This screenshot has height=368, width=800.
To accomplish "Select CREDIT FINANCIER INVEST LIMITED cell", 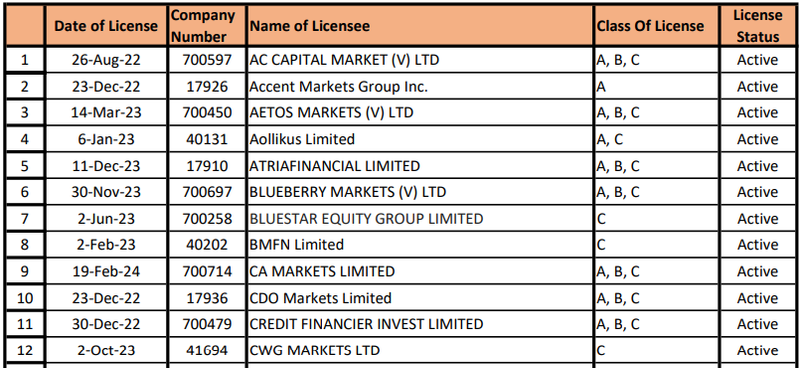I will tap(420, 324).
